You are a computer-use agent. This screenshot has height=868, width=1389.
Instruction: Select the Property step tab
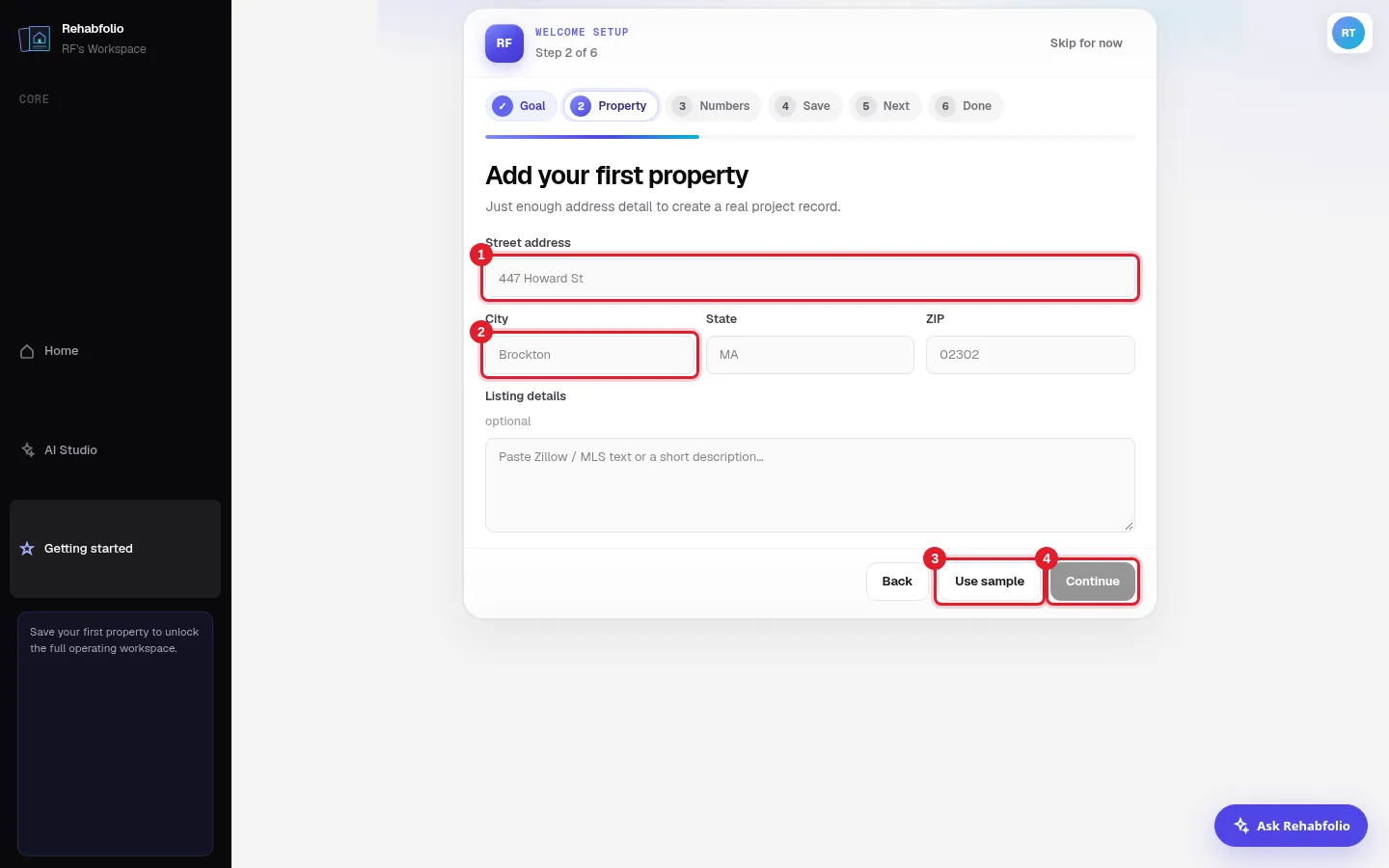click(612, 106)
